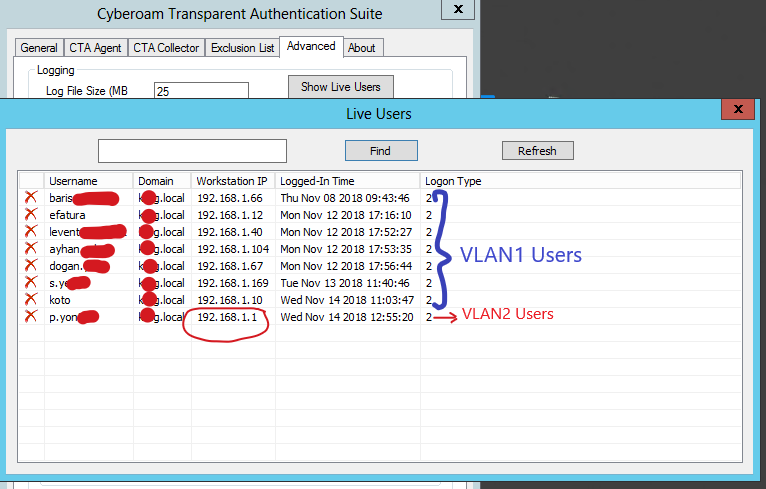Focus the live users search field
Image resolution: width=766 pixels, height=489 pixels.
pyautogui.click(x=192, y=151)
